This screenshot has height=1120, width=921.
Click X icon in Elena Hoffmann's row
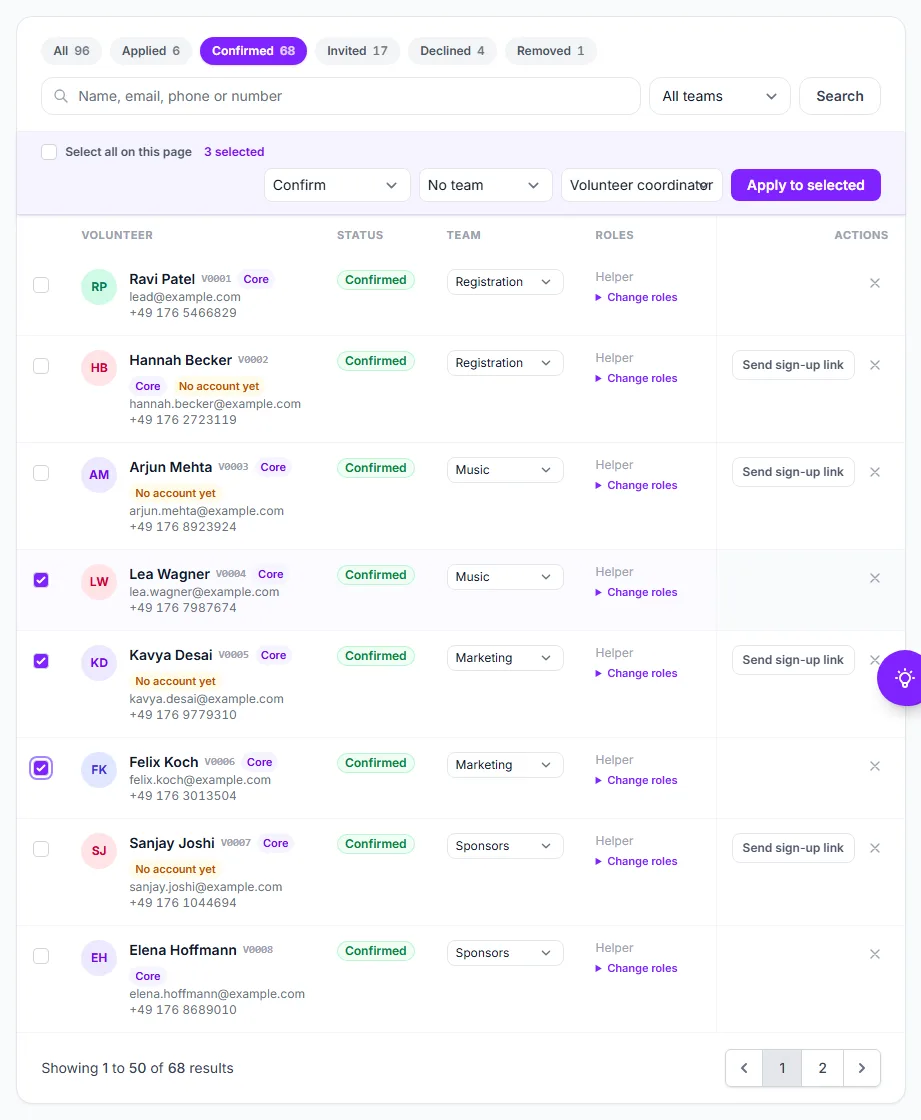tap(875, 954)
